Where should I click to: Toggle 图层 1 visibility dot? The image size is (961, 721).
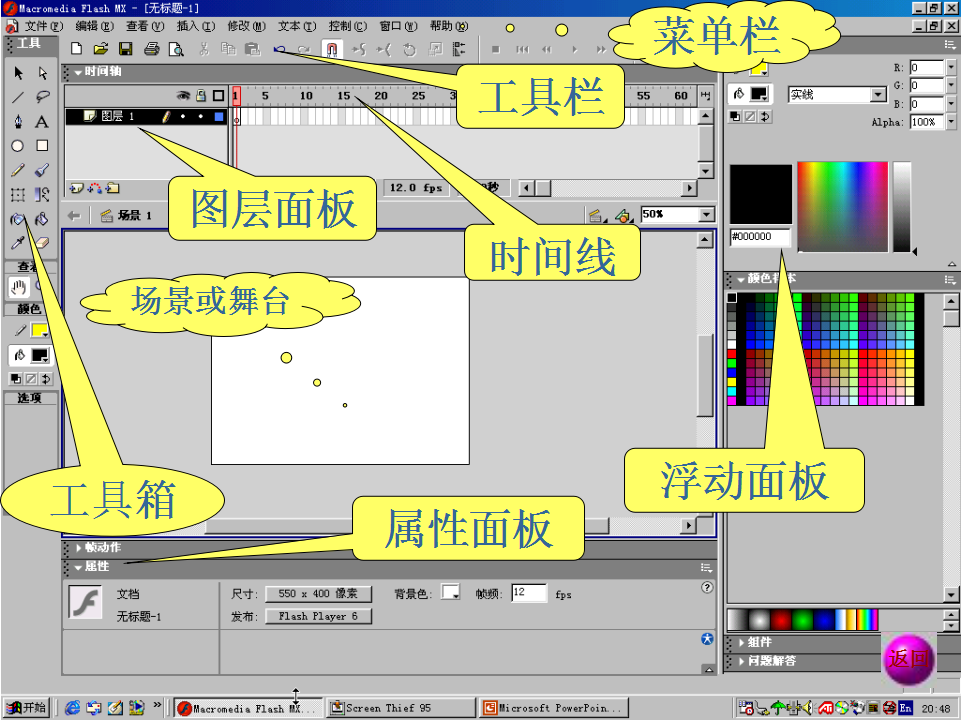point(183,116)
